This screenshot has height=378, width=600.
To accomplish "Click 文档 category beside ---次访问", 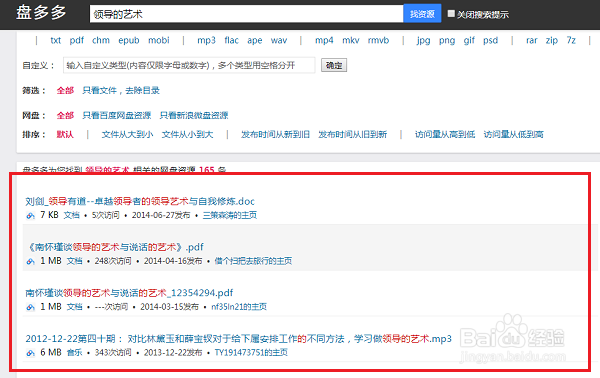I will (74, 307).
